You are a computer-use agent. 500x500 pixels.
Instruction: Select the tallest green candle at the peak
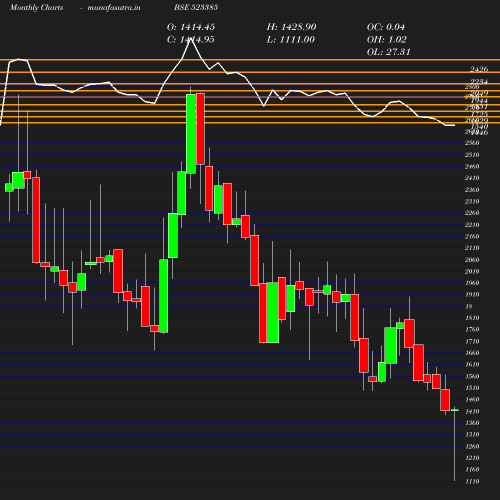point(191,134)
